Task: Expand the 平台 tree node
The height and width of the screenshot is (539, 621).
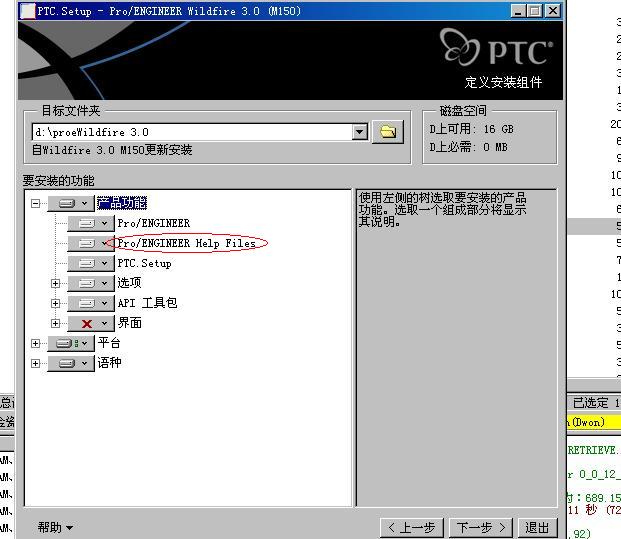Action: 36,343
